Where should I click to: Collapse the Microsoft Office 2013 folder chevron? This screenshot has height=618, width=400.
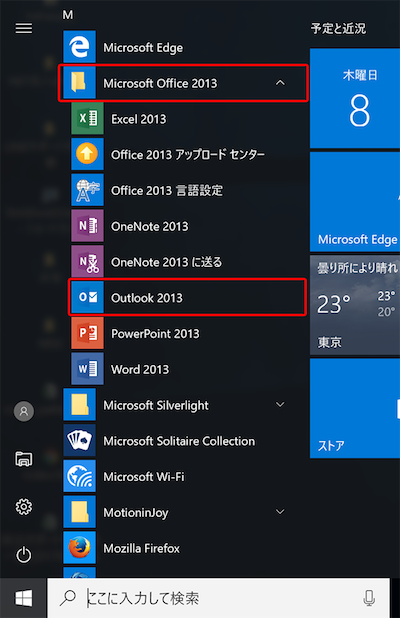[280, 83]
